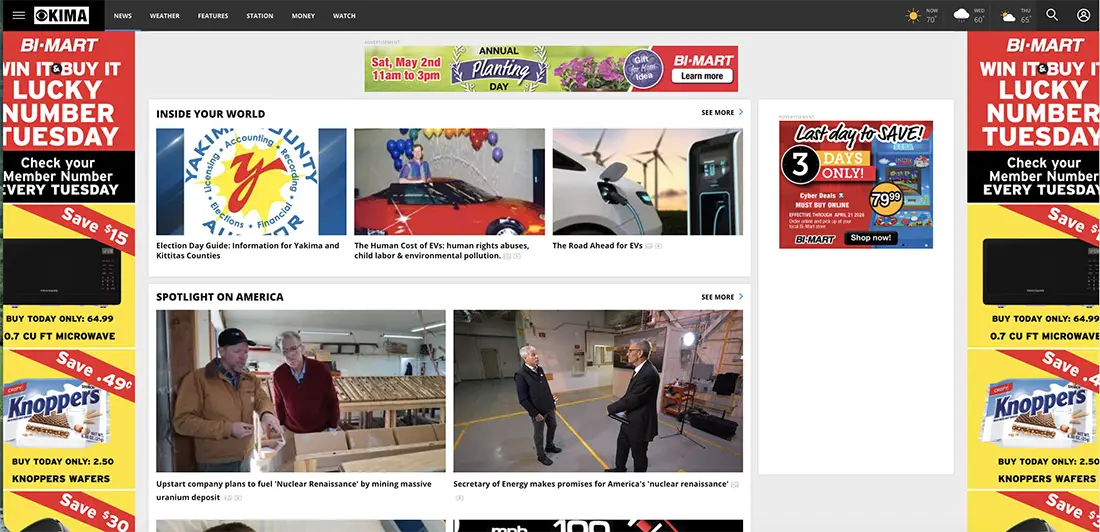Viewport: 1100px width, 532px height.
Task: Click left Bi-Mart Lucky Number Tuesday ad
Action: [68, 117]
